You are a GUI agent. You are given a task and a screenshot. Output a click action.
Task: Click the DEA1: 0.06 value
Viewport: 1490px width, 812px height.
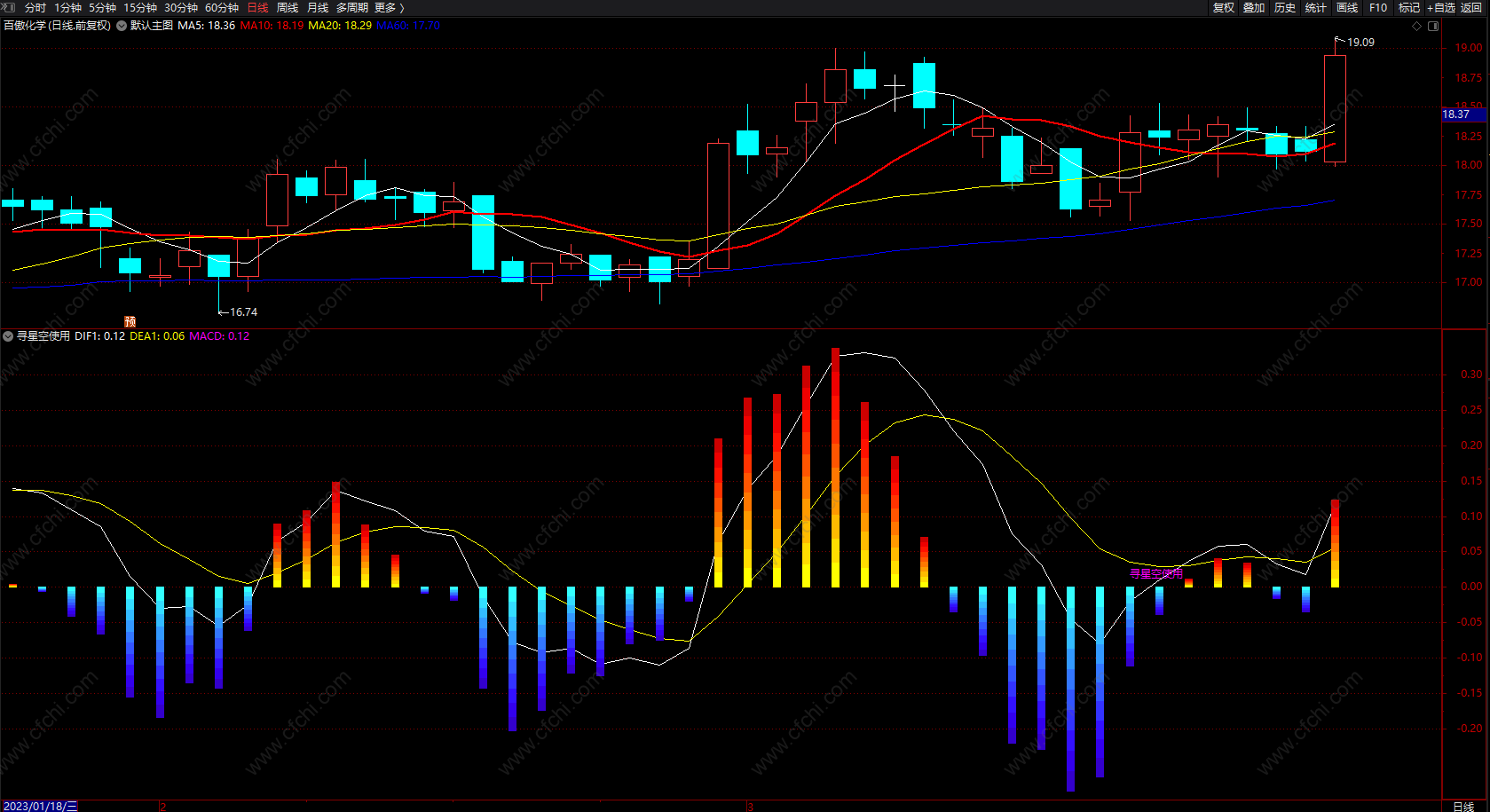click(157, 336)
